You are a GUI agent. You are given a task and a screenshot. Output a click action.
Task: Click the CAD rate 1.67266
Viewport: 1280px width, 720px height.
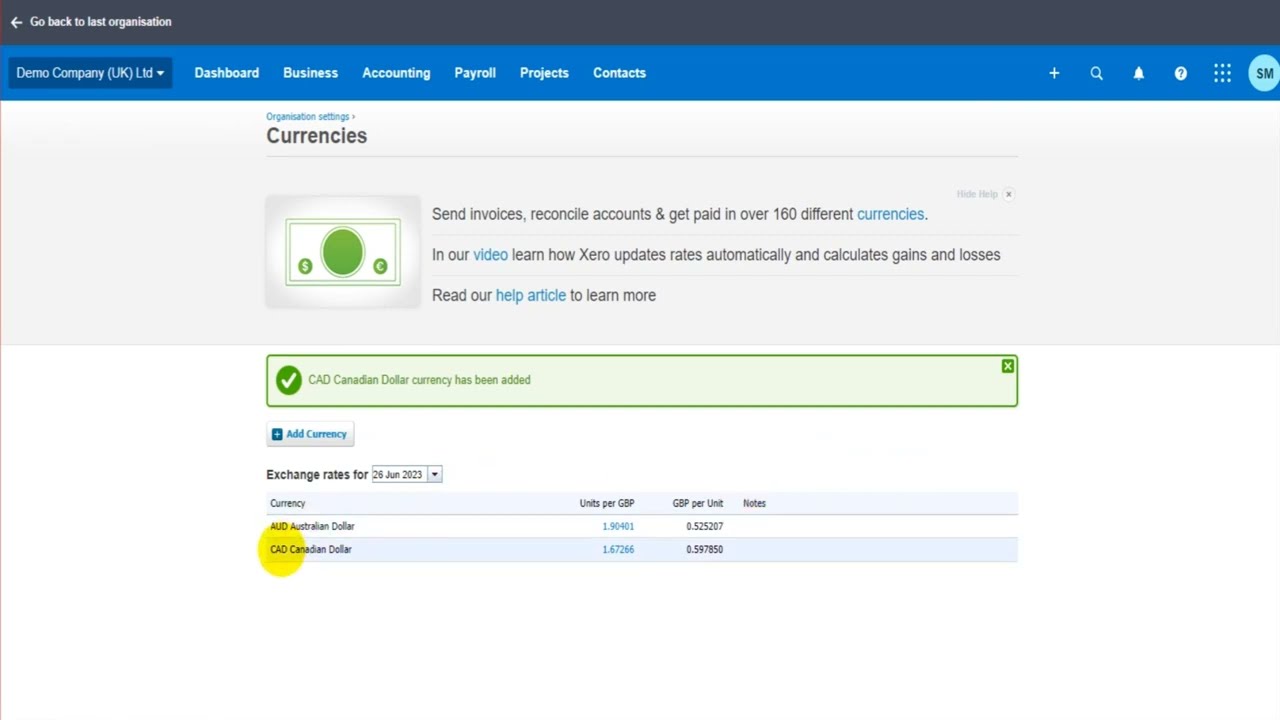[618, 549]
